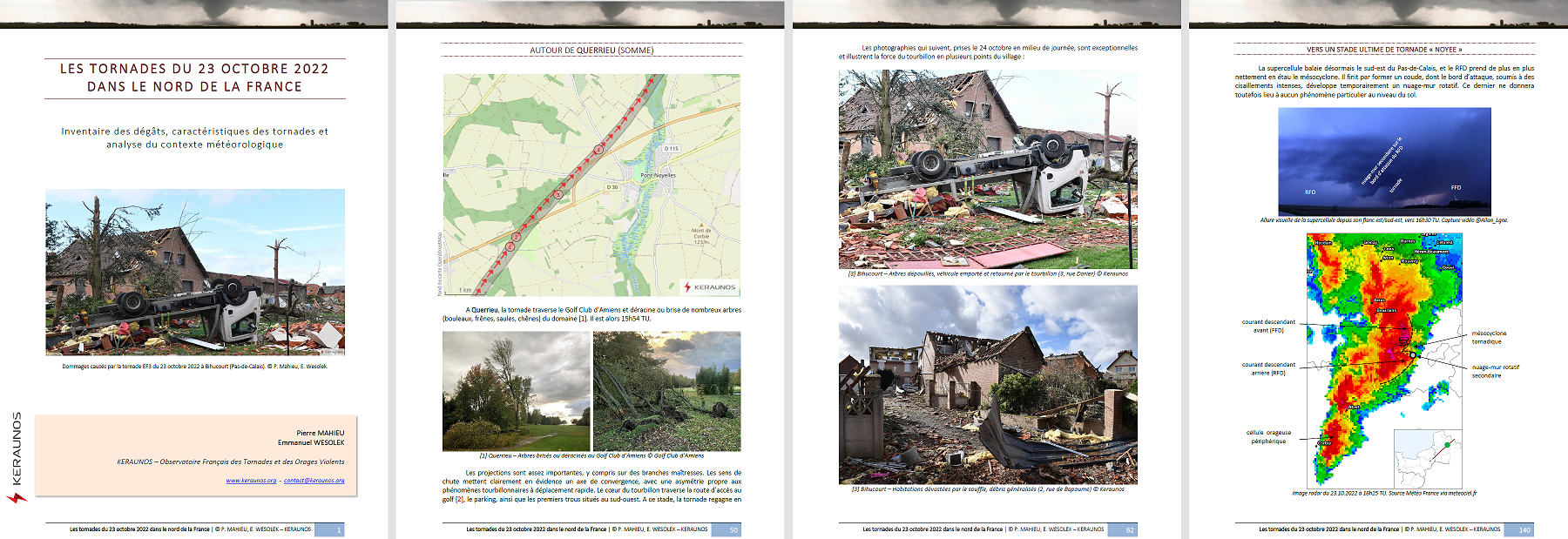The width and height of the screenshot is (1568, 539).
Task: Click the page number 62 footer box
Action: (1122, 529)
